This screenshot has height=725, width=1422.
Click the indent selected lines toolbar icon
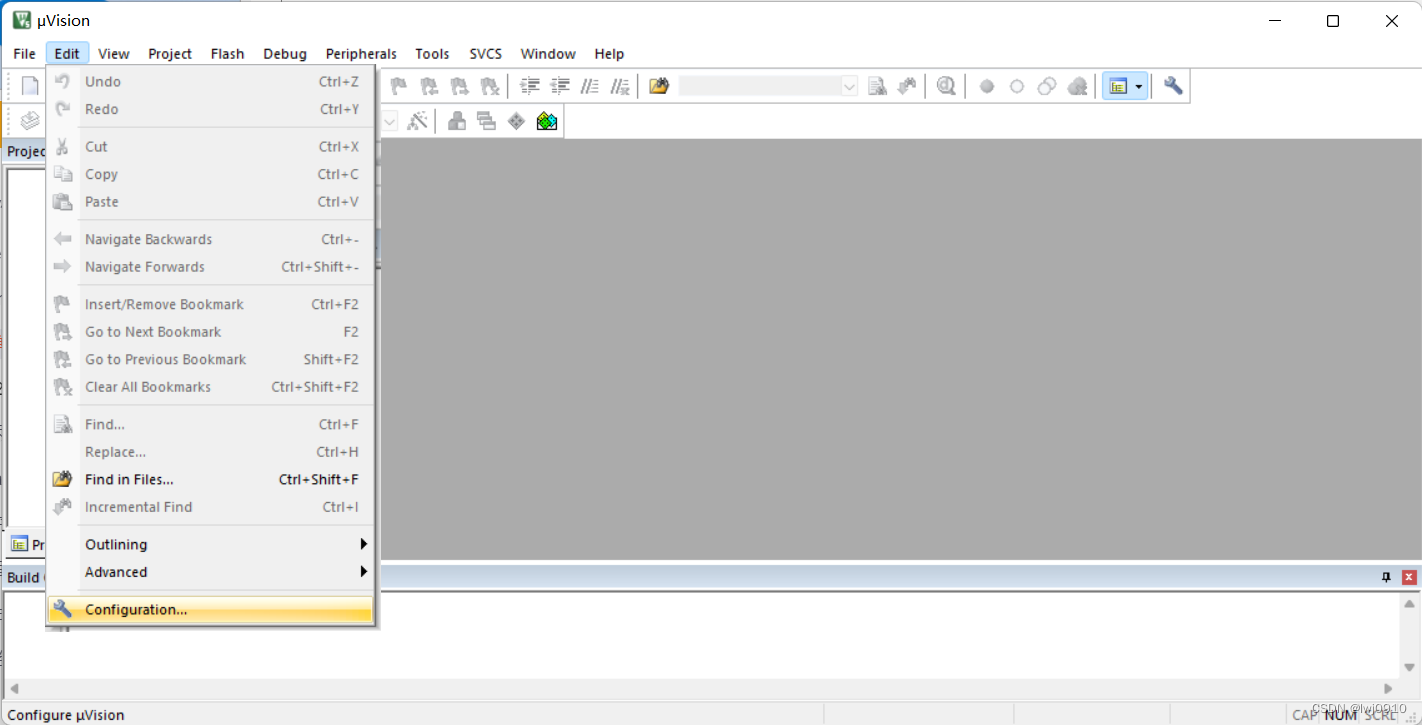[x=530, y=86]
